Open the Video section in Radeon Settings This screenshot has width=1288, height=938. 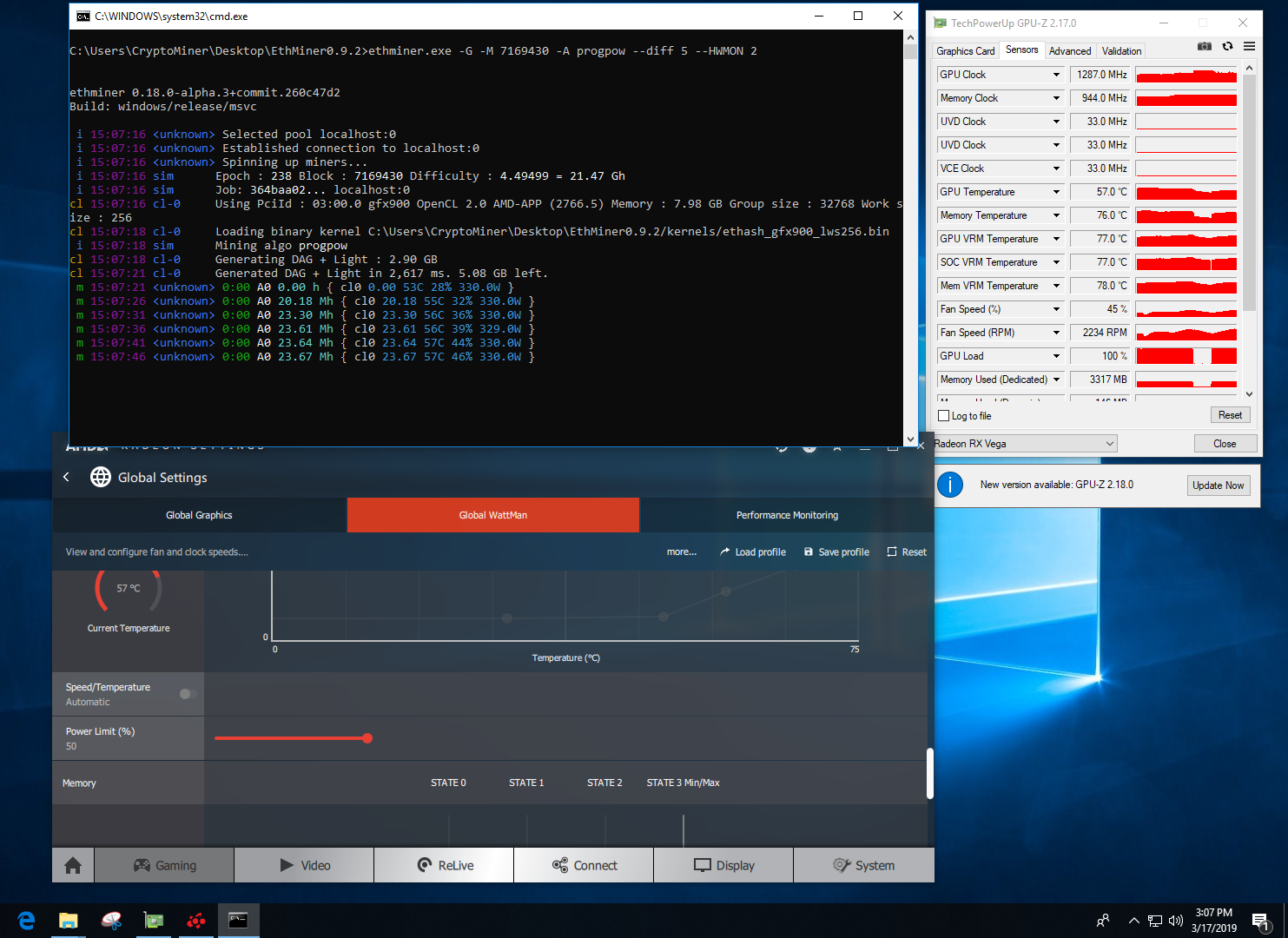click(x=304, y=865)
